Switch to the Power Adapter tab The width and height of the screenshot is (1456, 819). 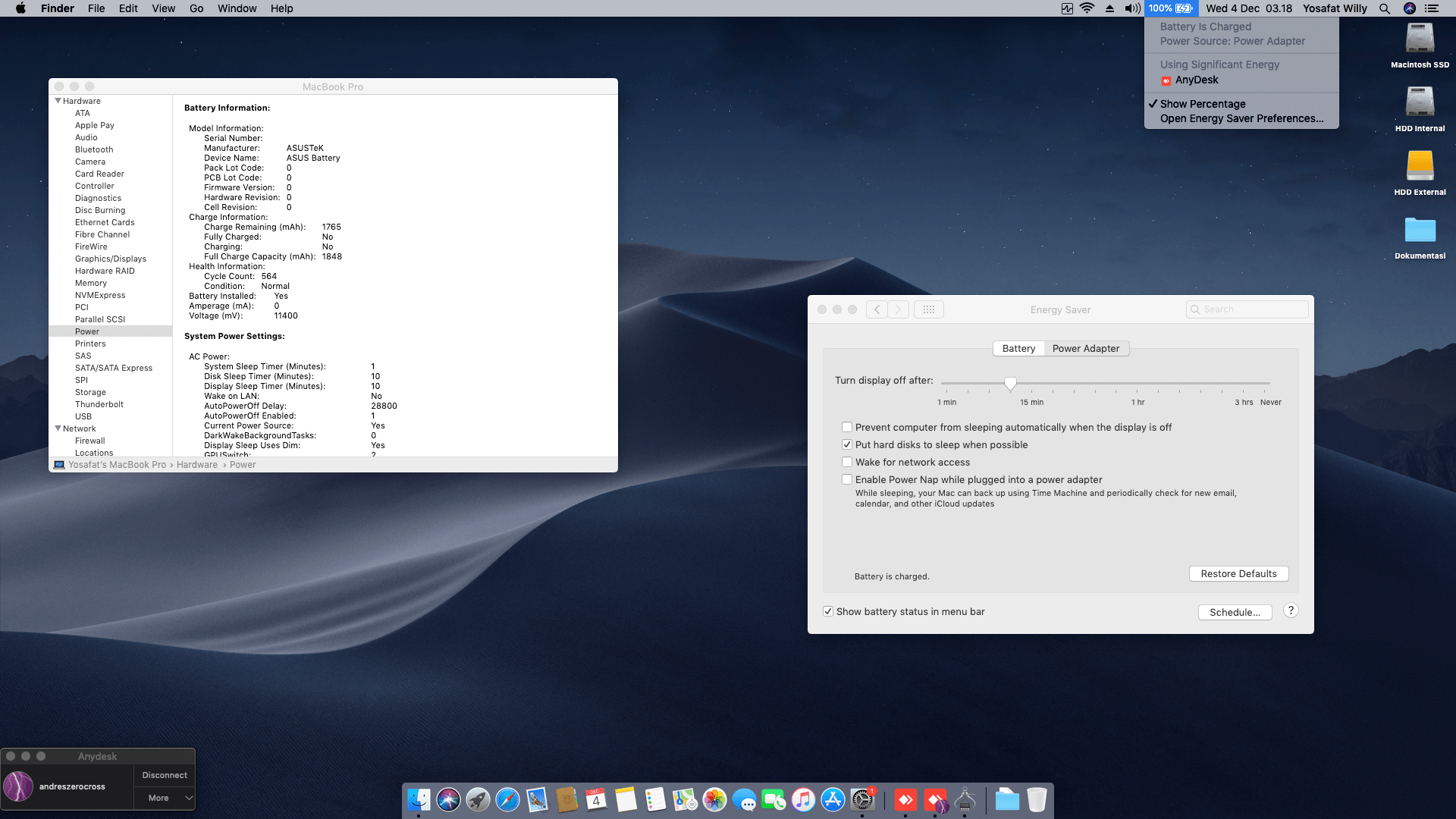[1086, 348]
